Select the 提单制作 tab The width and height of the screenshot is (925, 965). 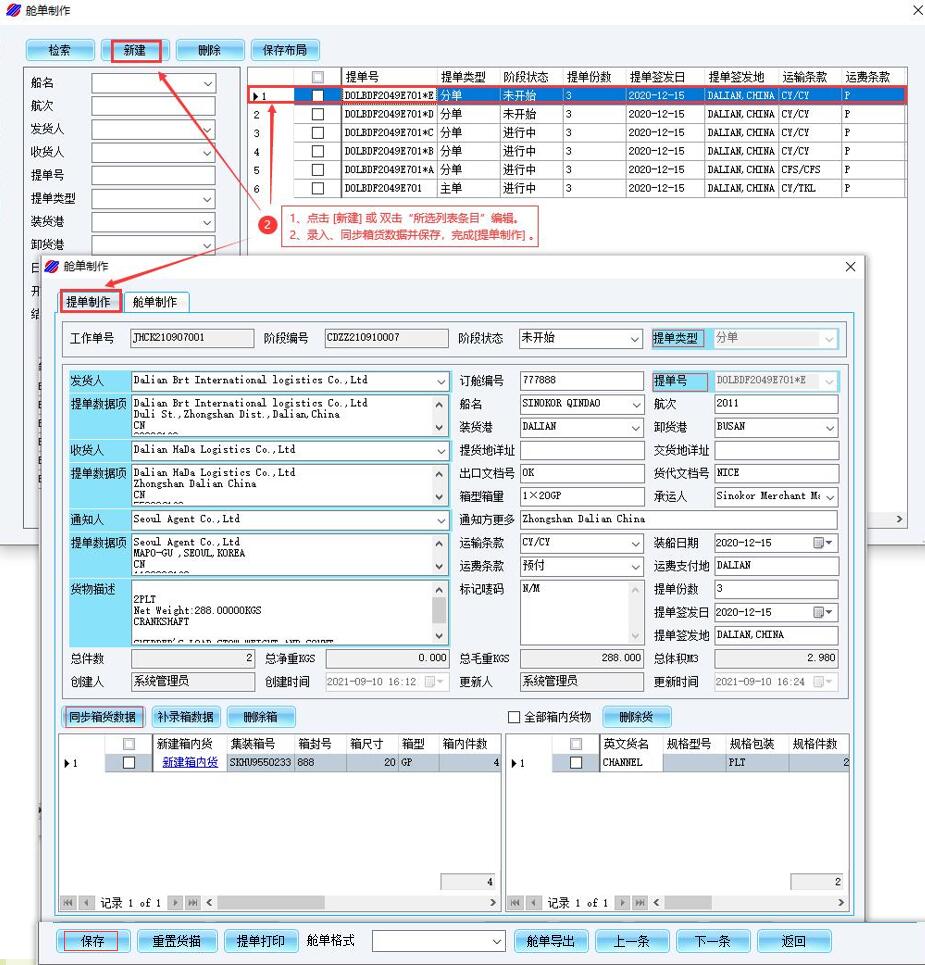point(88,302)
